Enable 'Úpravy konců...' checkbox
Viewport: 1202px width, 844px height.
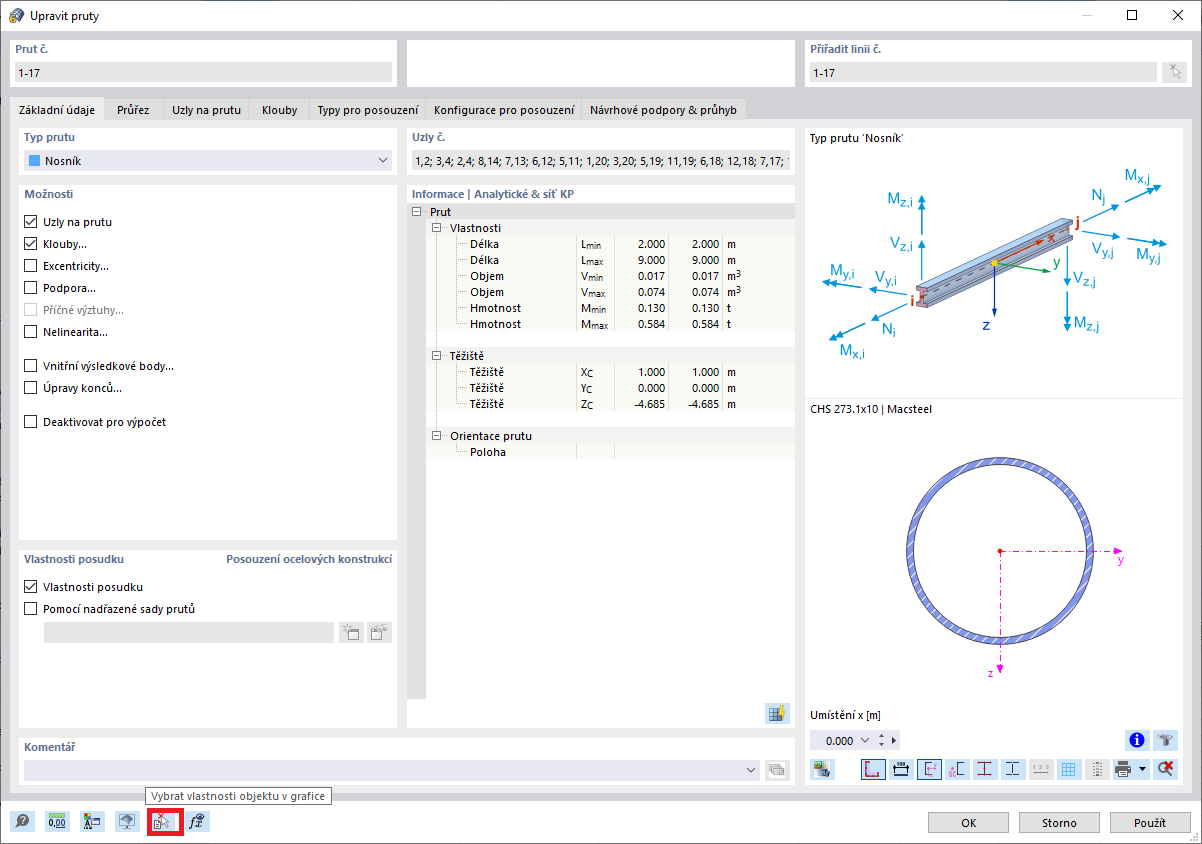(x=30, y=388)
